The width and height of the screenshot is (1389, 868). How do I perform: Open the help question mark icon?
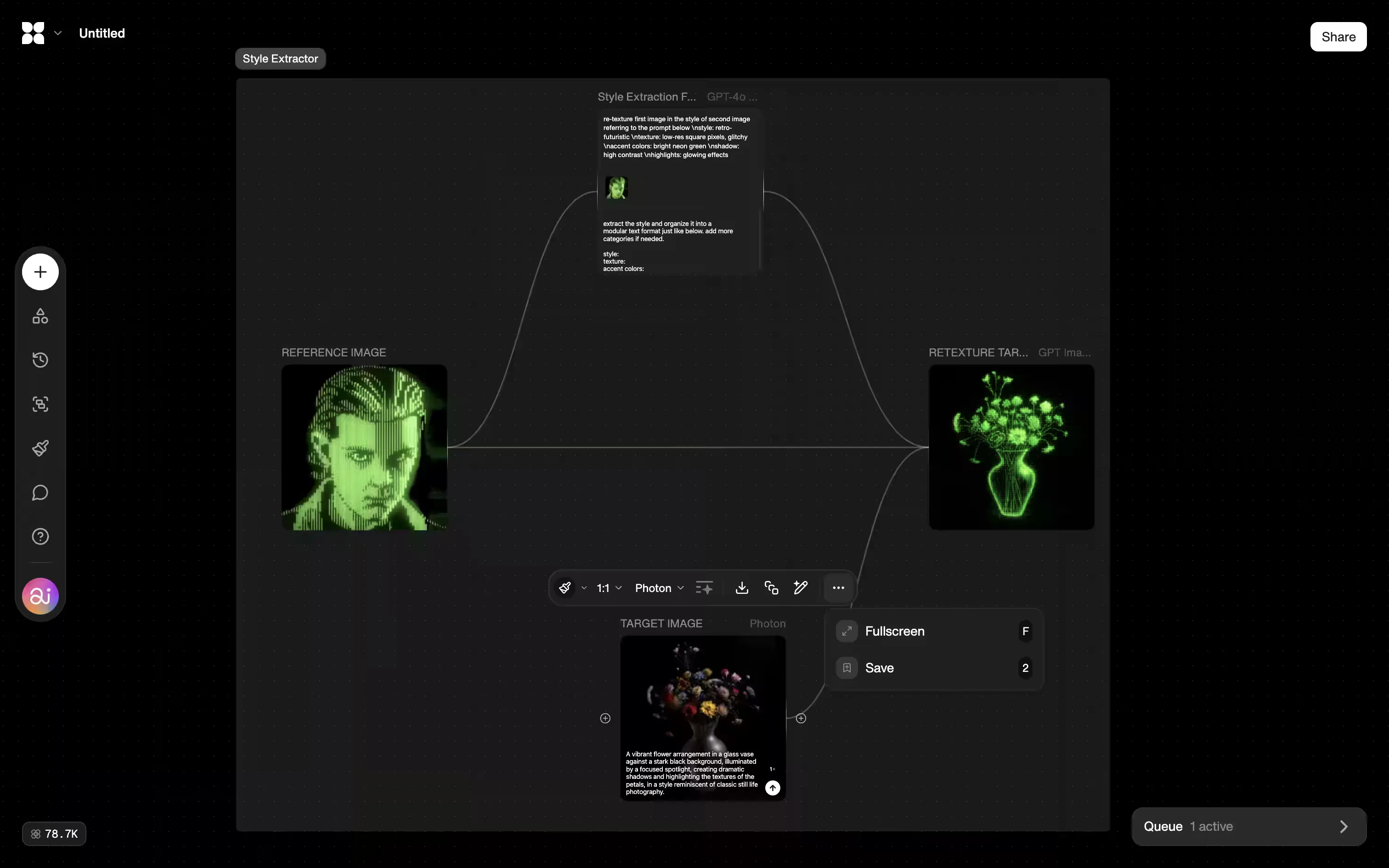coord(40,536)
